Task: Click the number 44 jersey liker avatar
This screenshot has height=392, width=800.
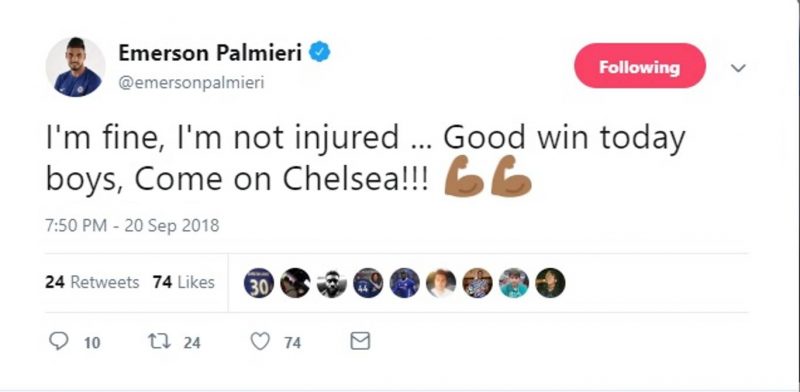Action: (x=368, y=283)
